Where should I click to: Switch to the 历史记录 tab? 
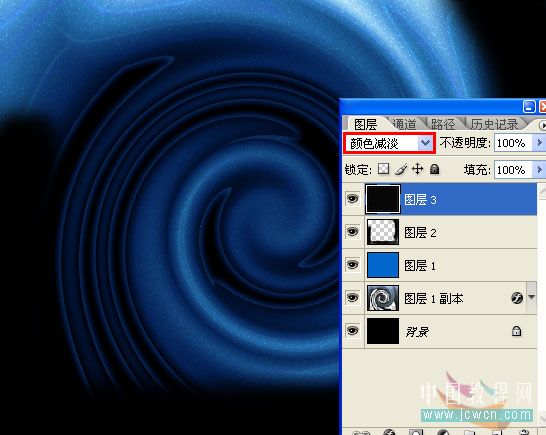click(494, 124)
